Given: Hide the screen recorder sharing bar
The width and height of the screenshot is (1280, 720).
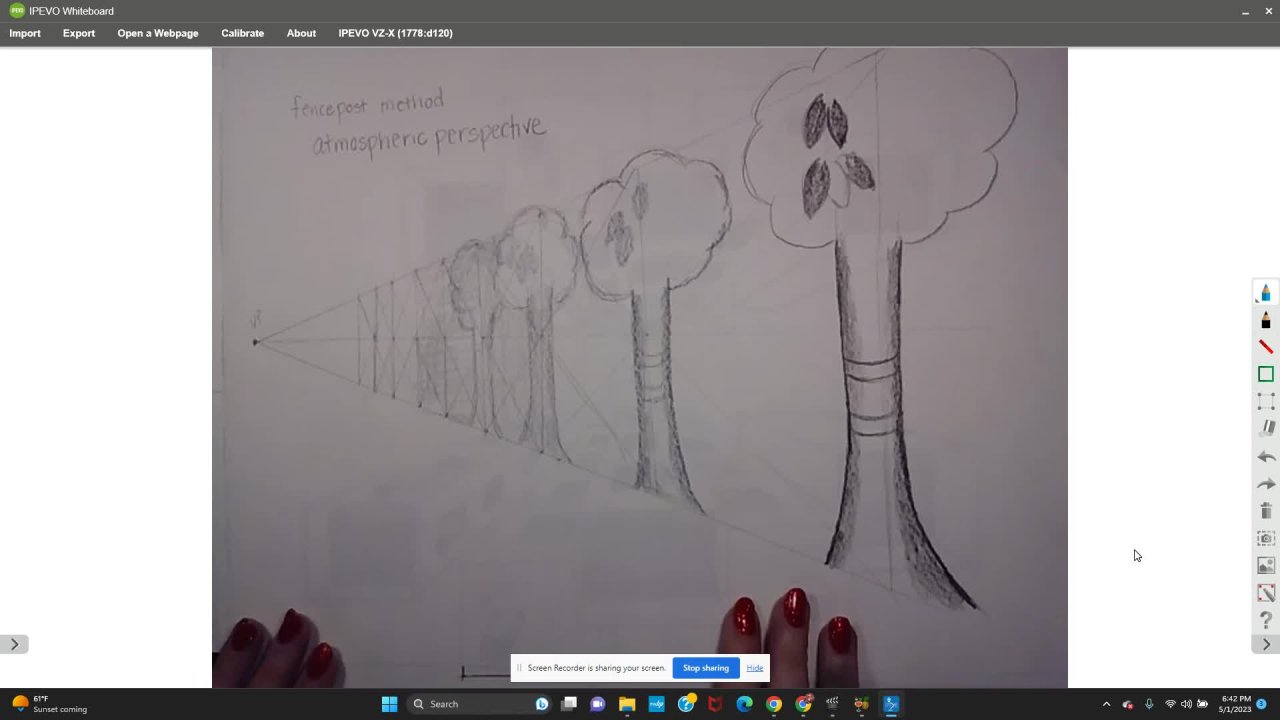Looking at the screenshot, I should coord(754,668).
